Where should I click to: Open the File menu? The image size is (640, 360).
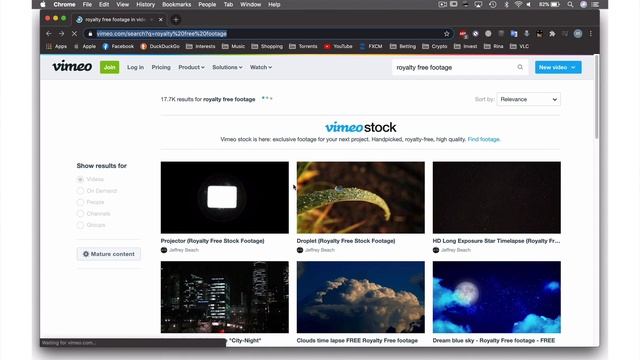click(87, 4)
